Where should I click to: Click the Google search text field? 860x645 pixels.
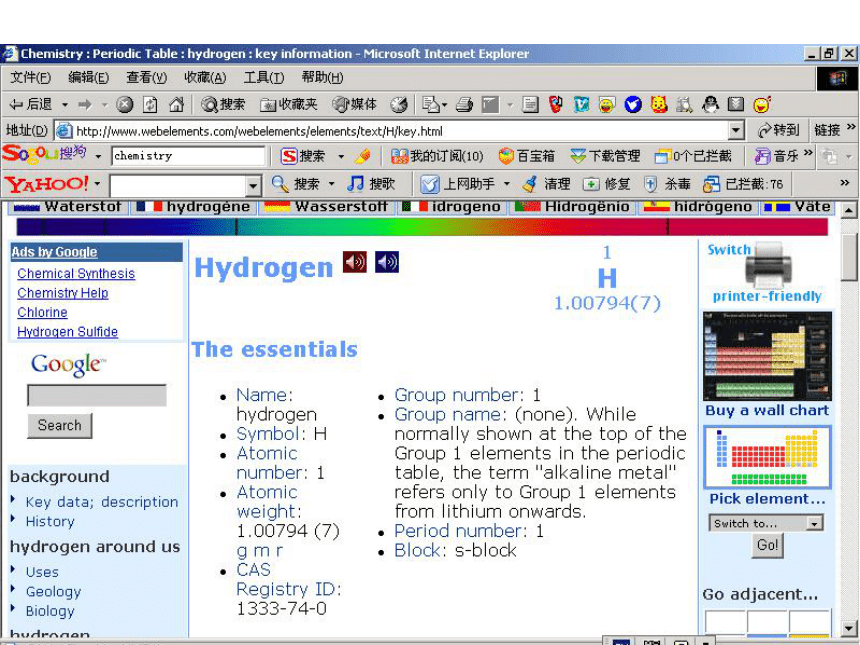click(x=97, y=395)
